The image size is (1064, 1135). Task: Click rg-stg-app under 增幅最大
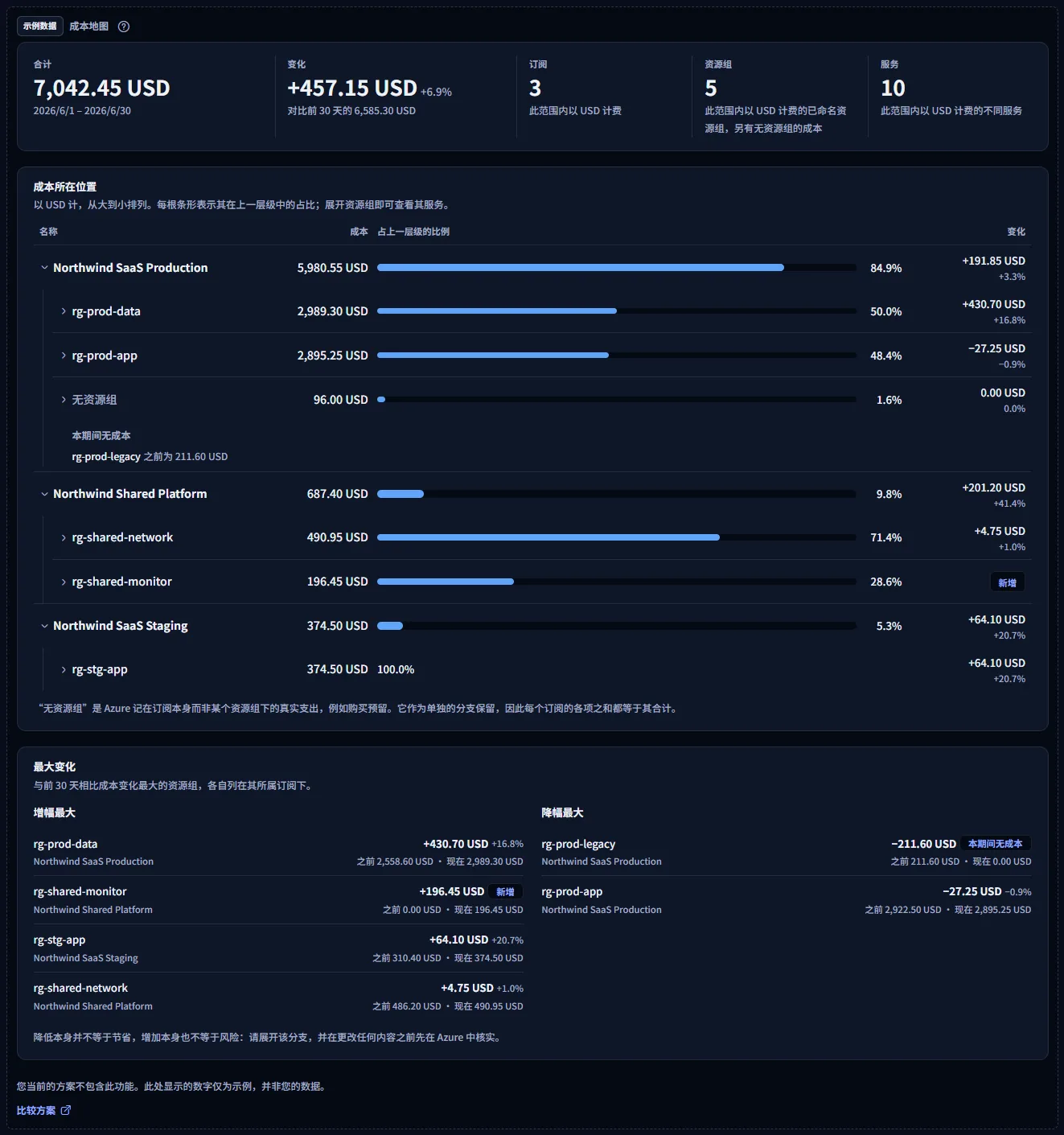coord(59,940)
